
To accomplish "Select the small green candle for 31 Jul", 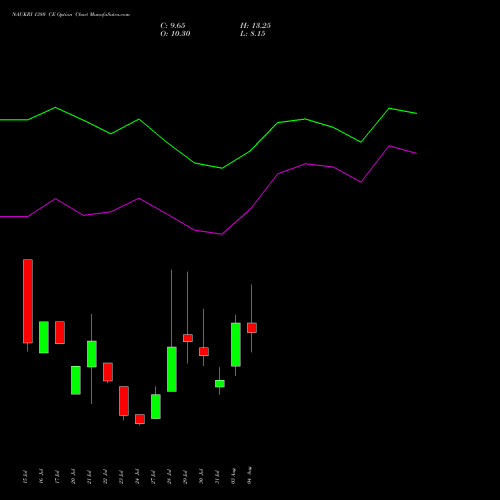I will 220,384.
